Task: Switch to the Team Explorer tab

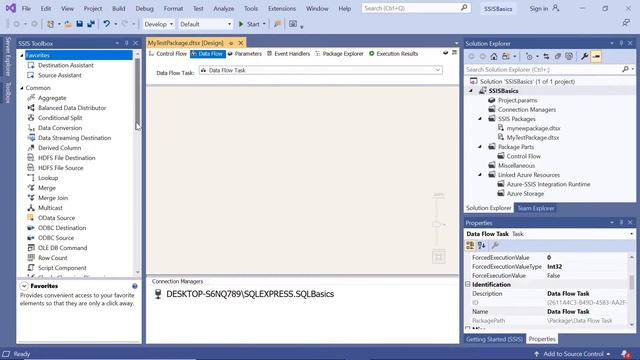Action: point(536,208)
